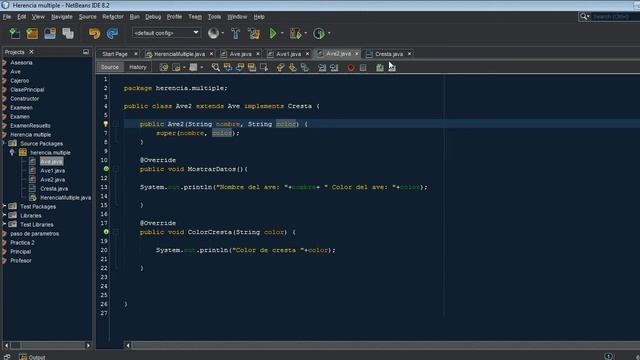
Task: Click the Redo arrow icon
Action: 112,33
